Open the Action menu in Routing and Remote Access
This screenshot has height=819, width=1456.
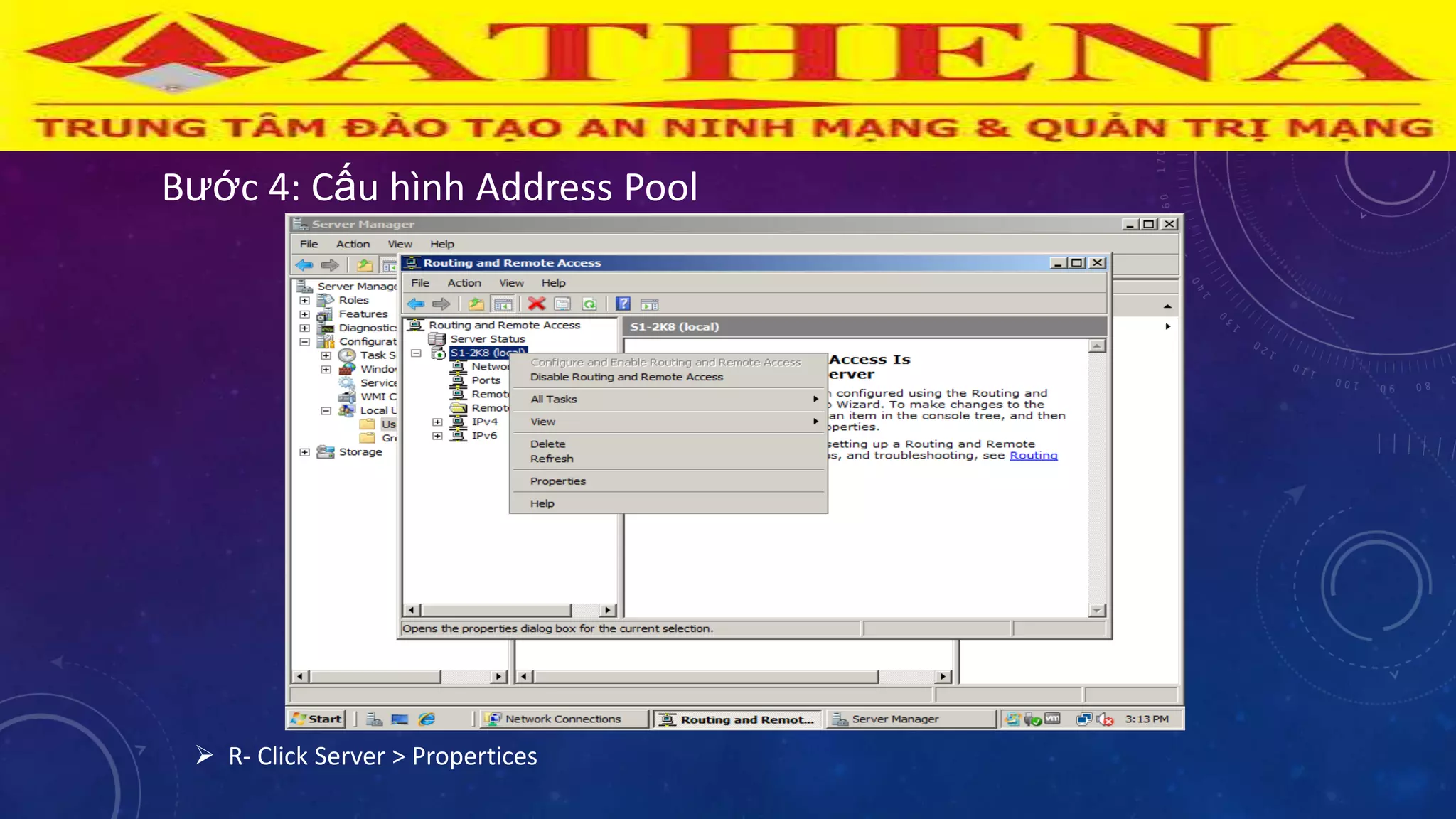[x=464, y=283]
